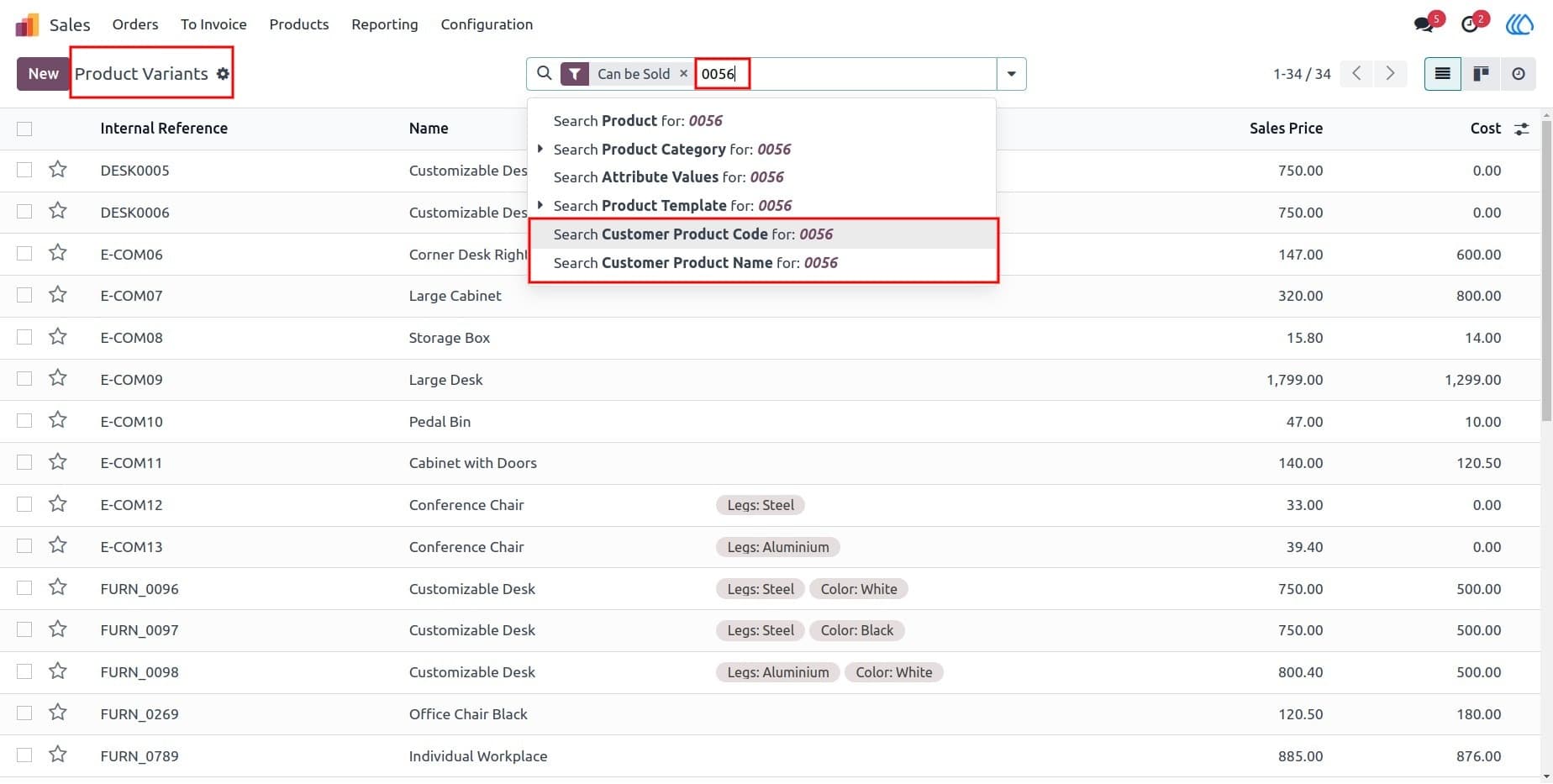This screenshot has width=1553, height=784.
Task: Switch to kanban view
Action: 1481,74
